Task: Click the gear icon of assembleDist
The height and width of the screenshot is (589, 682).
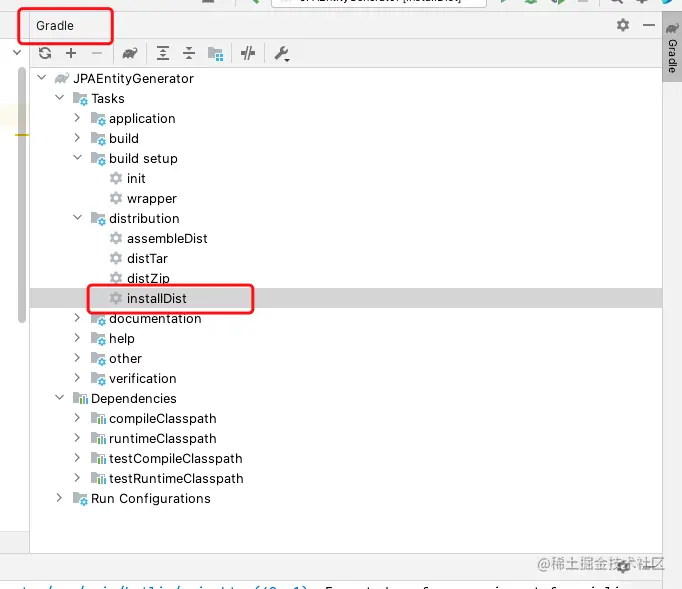Action: tap(116, 238)
